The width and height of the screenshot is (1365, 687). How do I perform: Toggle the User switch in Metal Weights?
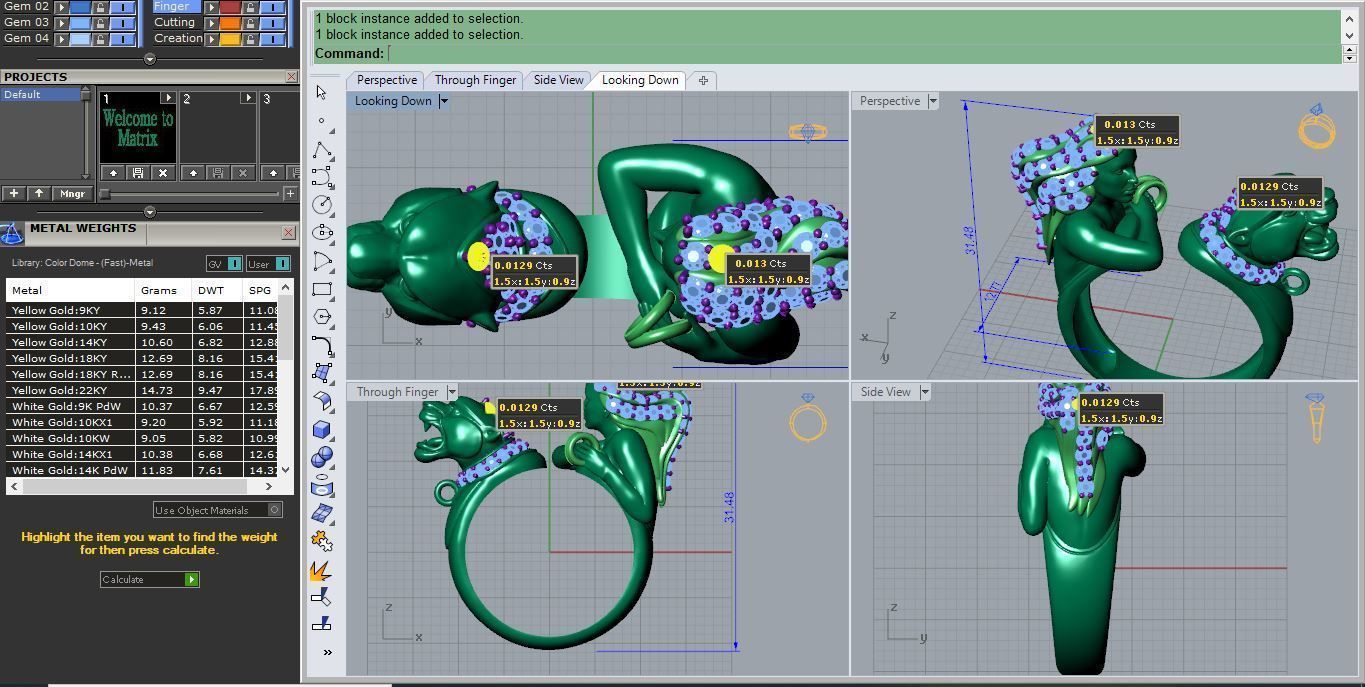coord(282,264)
